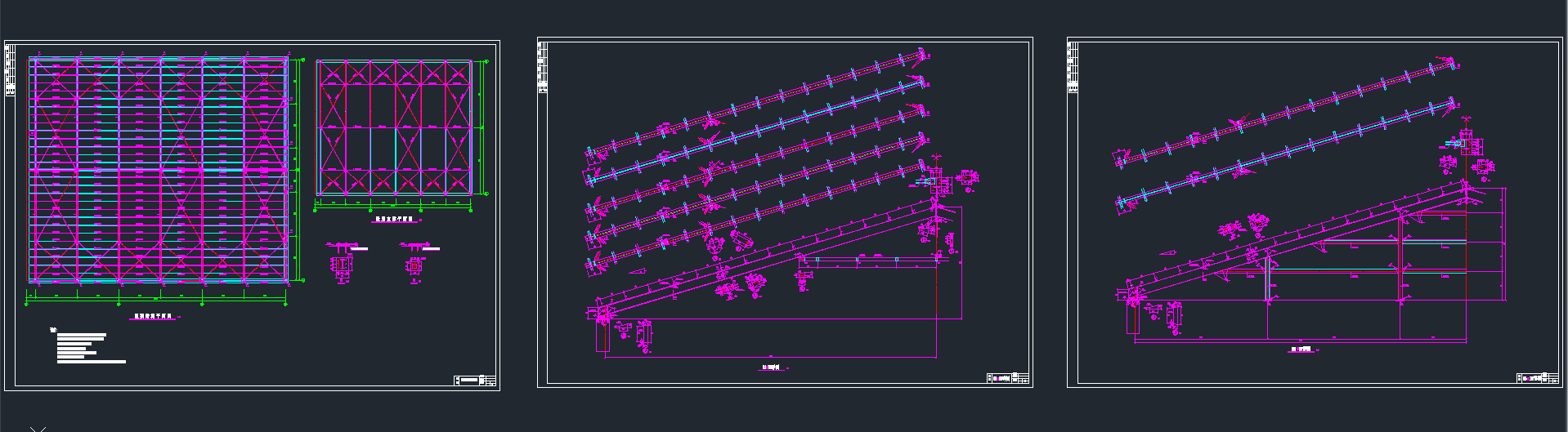Image resolution: width=1568 pixels, height=432 pixels.
Task: Select the large roof purlin plan drawing
Action: (159, 170)
